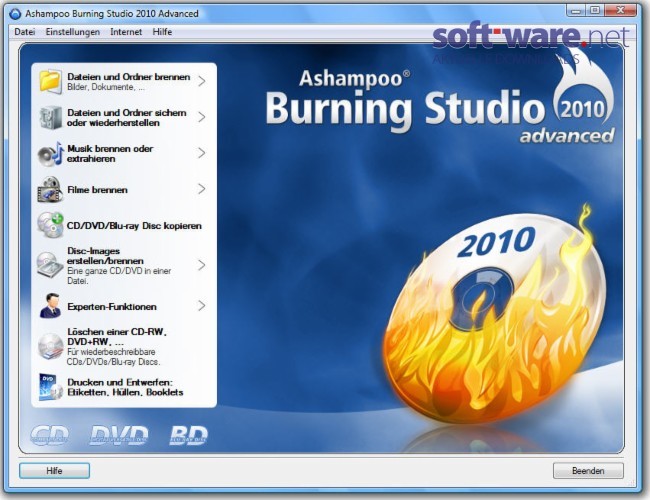Click the yellow folder icon for burning files
This screenshot has height=500, width=650.
pyautogui.click(x=51, y=81)
